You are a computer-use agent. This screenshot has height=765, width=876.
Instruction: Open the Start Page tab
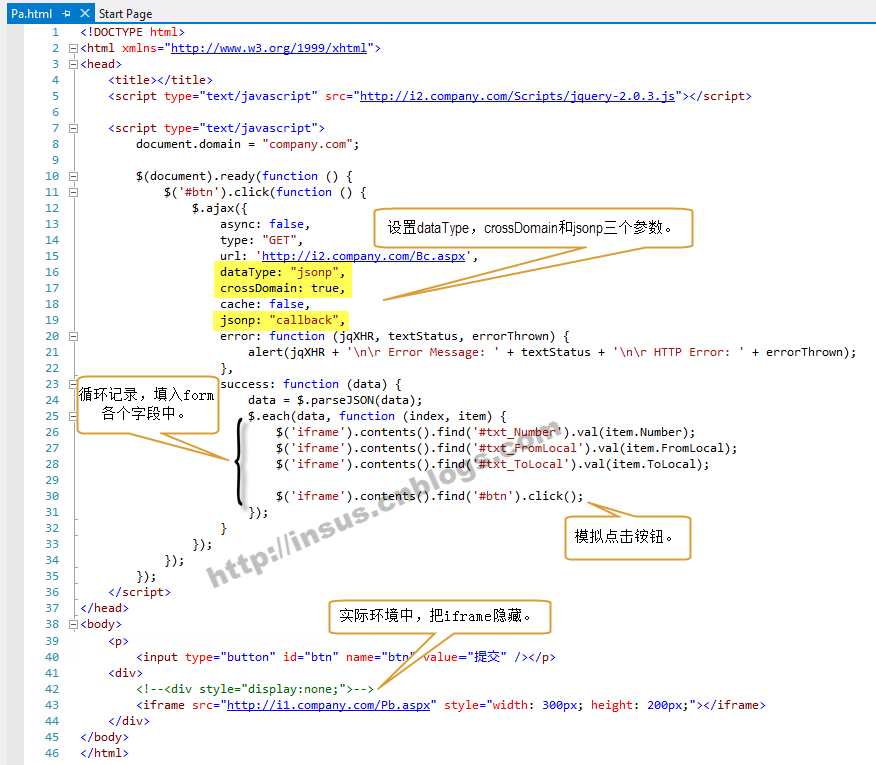pos(125,13)
